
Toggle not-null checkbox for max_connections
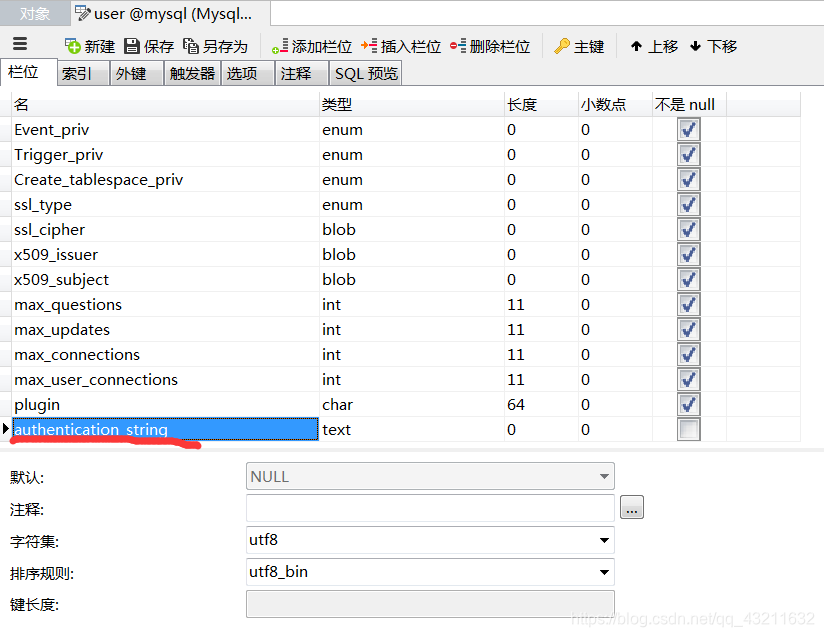[688, 355]
